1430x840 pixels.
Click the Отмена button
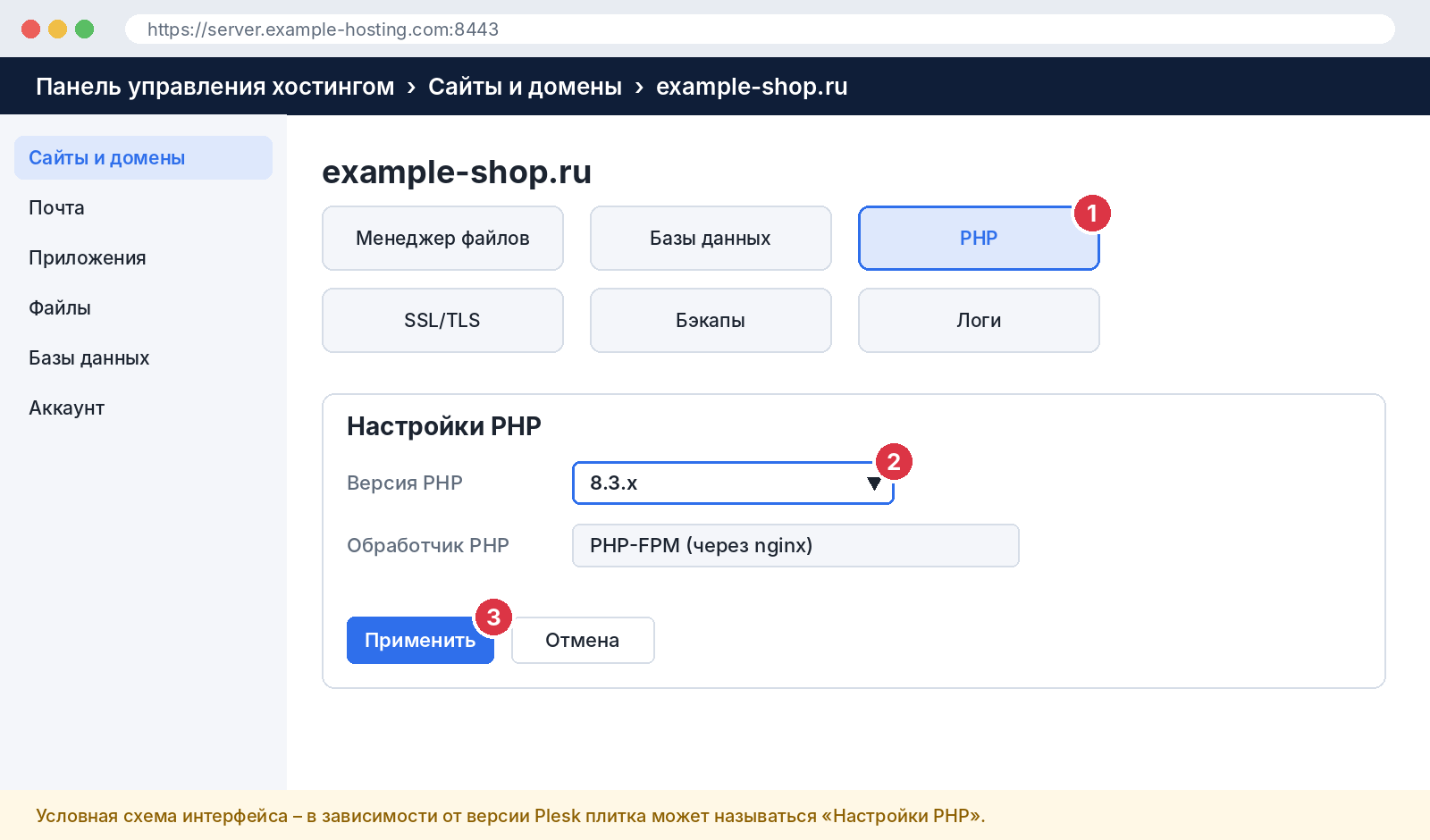click(583, 641)
